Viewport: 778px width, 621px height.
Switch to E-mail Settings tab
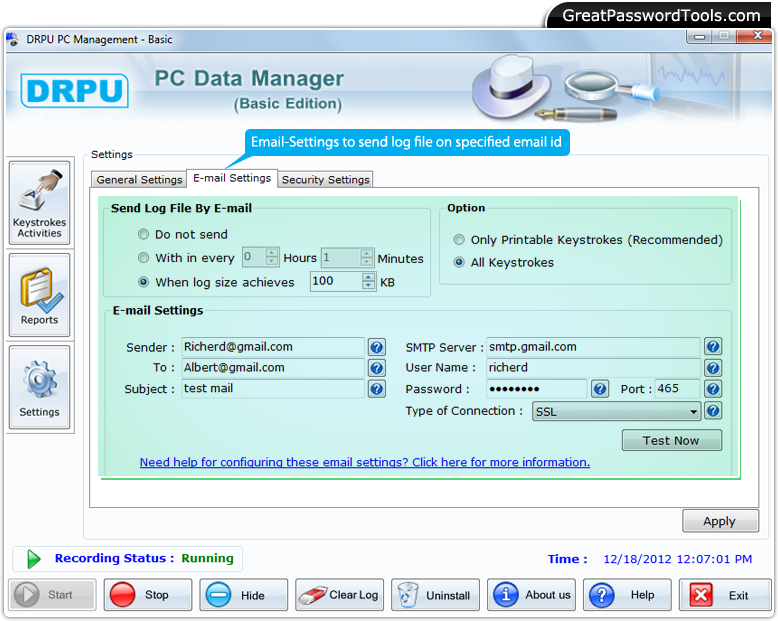click(232, 178)
